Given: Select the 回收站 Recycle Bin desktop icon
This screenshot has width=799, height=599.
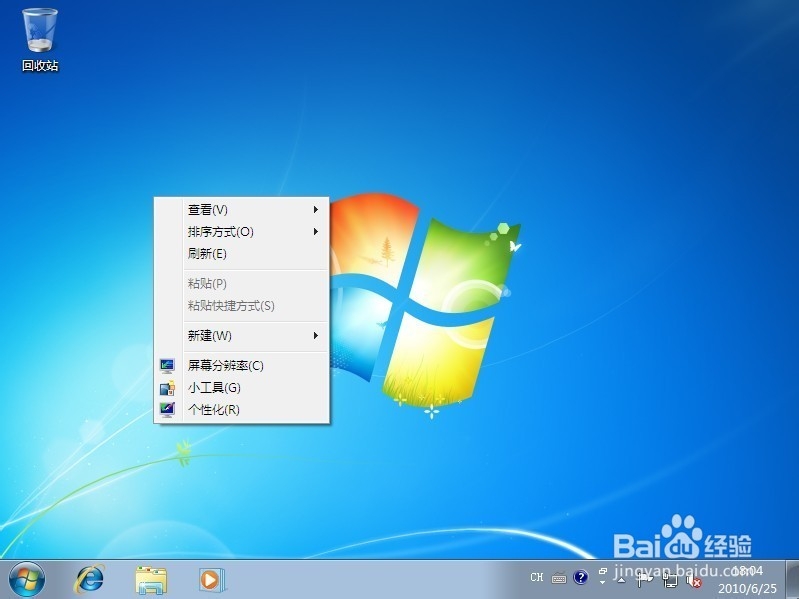Looking at the screenshot, I should [x=40, y=40].
